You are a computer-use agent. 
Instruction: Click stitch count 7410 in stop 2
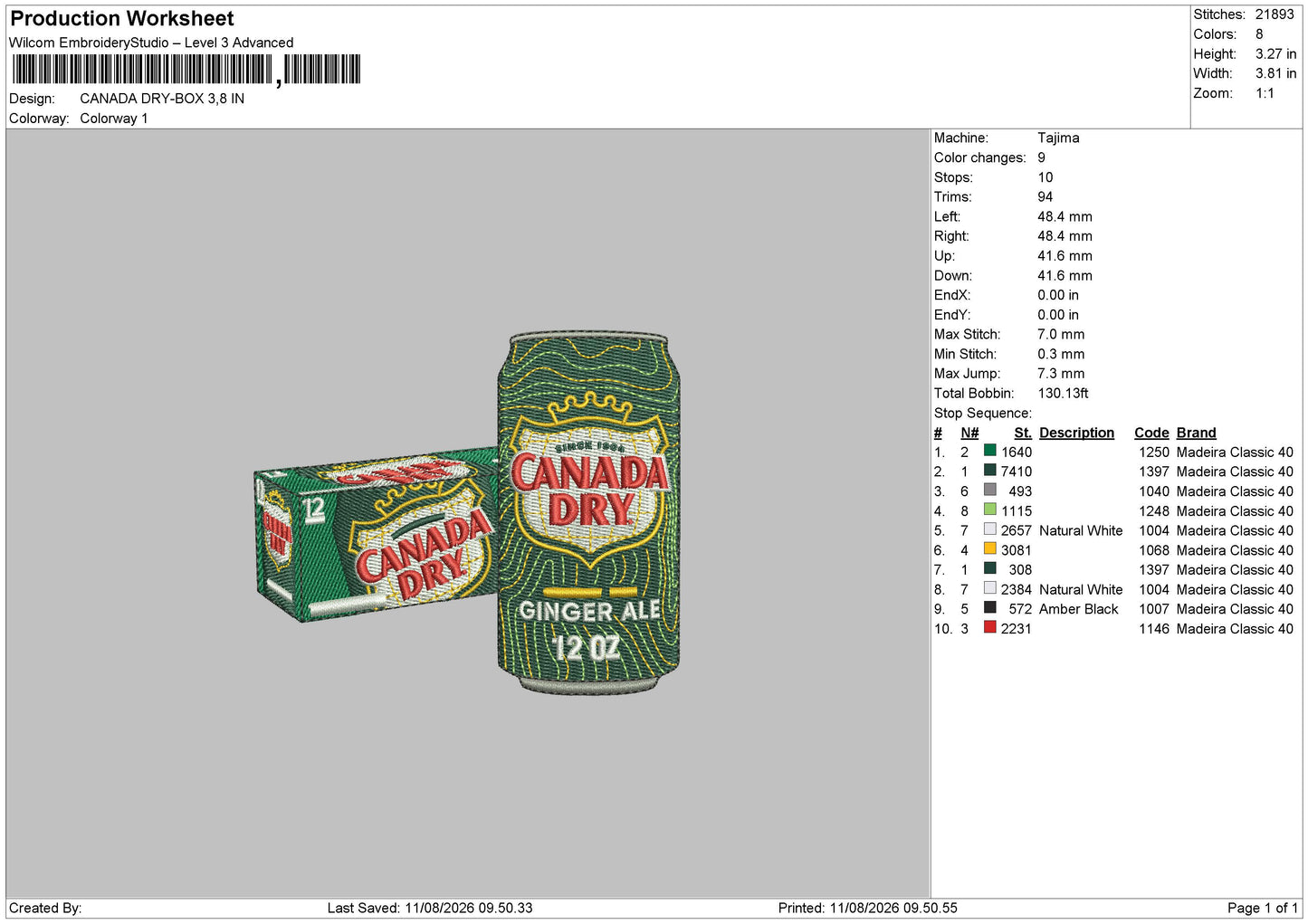(1017, 472)
